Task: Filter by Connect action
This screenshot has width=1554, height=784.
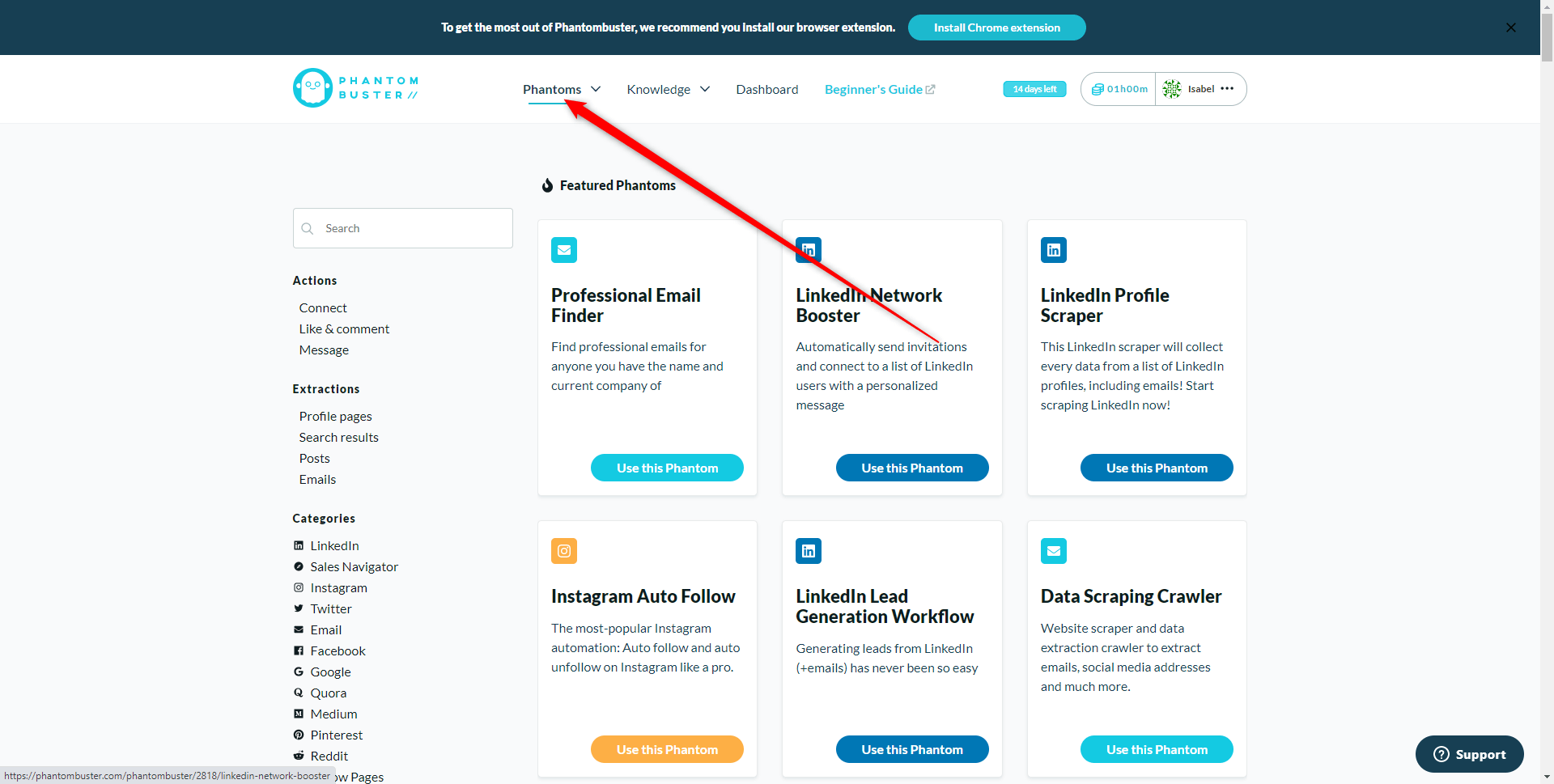Action: (323, 307)
